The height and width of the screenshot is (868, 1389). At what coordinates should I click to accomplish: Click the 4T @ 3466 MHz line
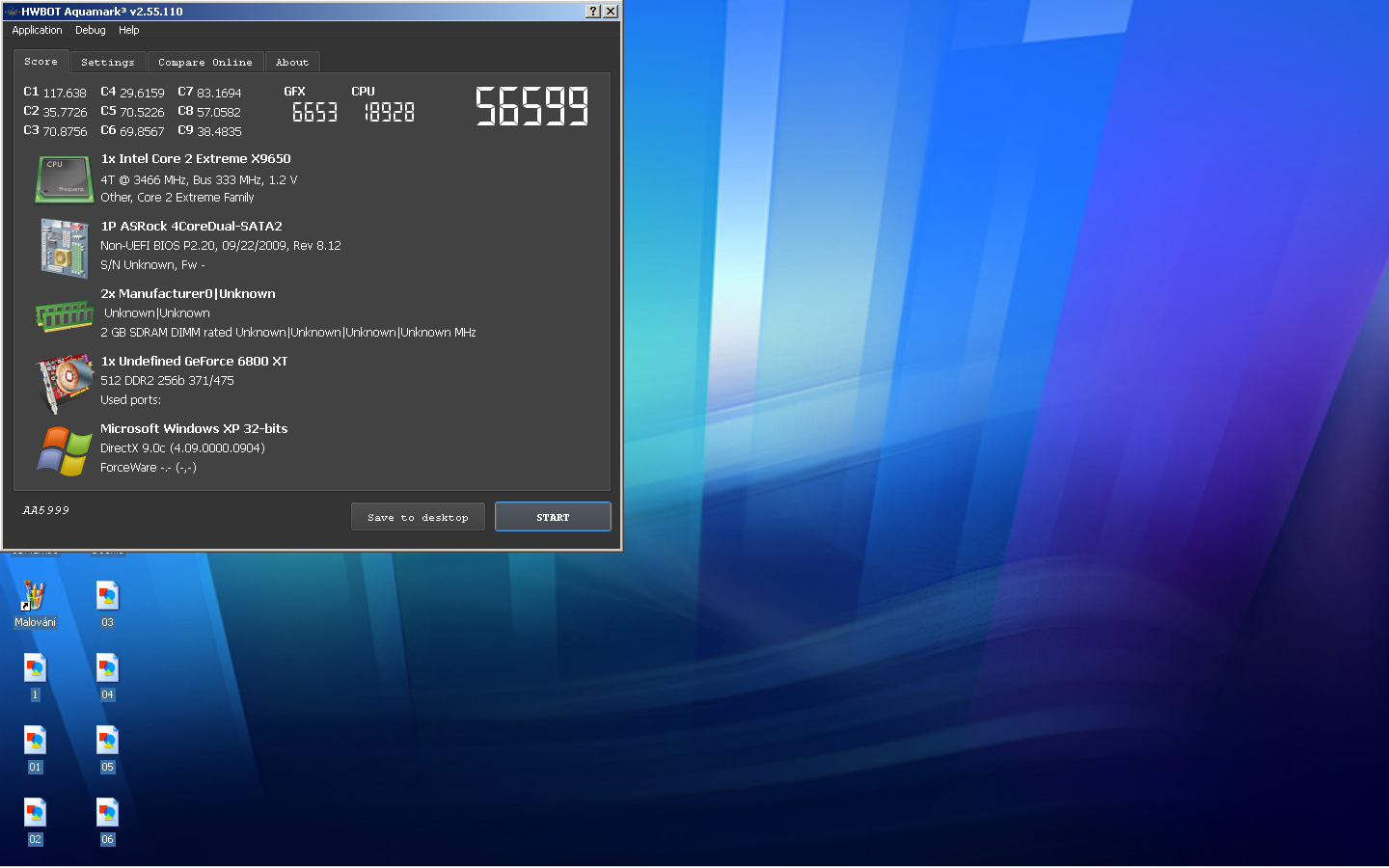pyautogui.click(x=199, y=180)
